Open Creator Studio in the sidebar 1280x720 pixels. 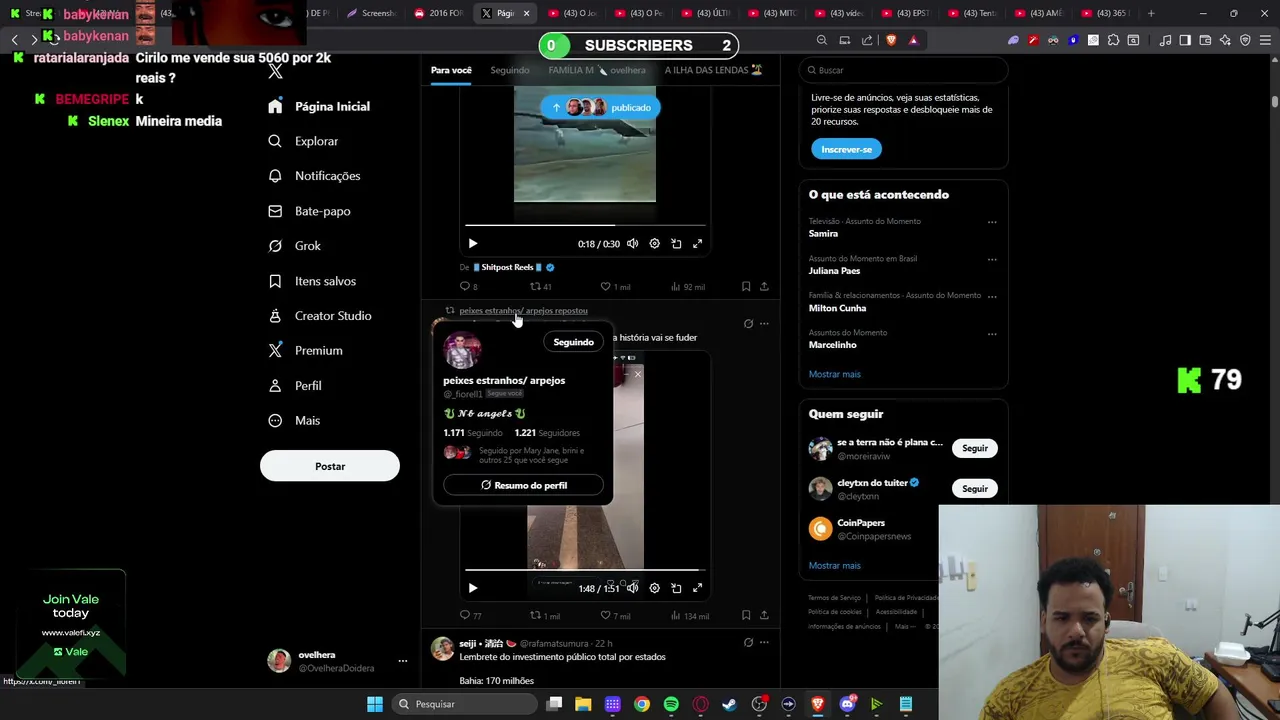pos(319,316)
